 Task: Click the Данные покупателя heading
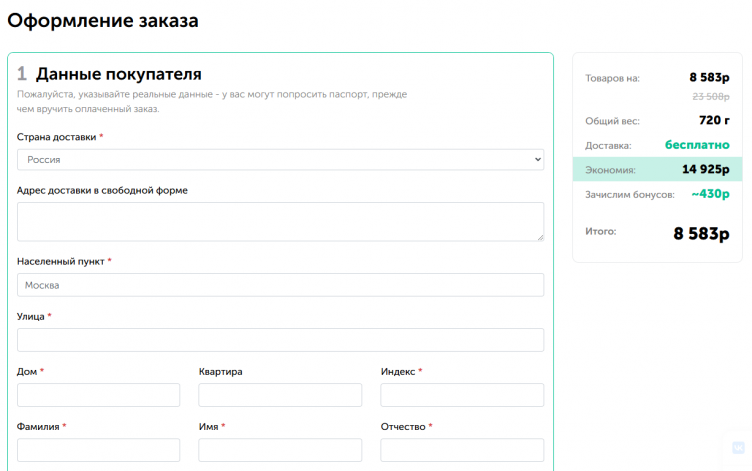pos(118,74)
